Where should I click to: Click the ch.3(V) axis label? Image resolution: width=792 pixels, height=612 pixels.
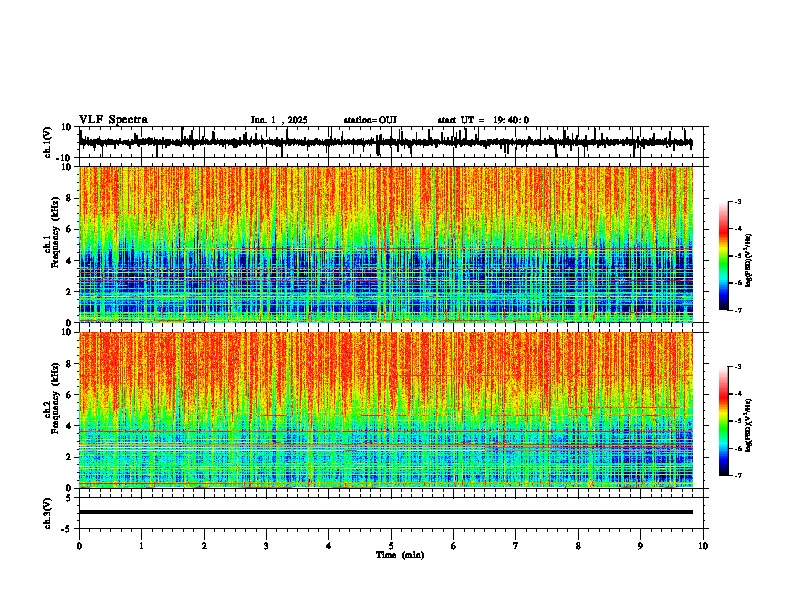pos(48,513)
